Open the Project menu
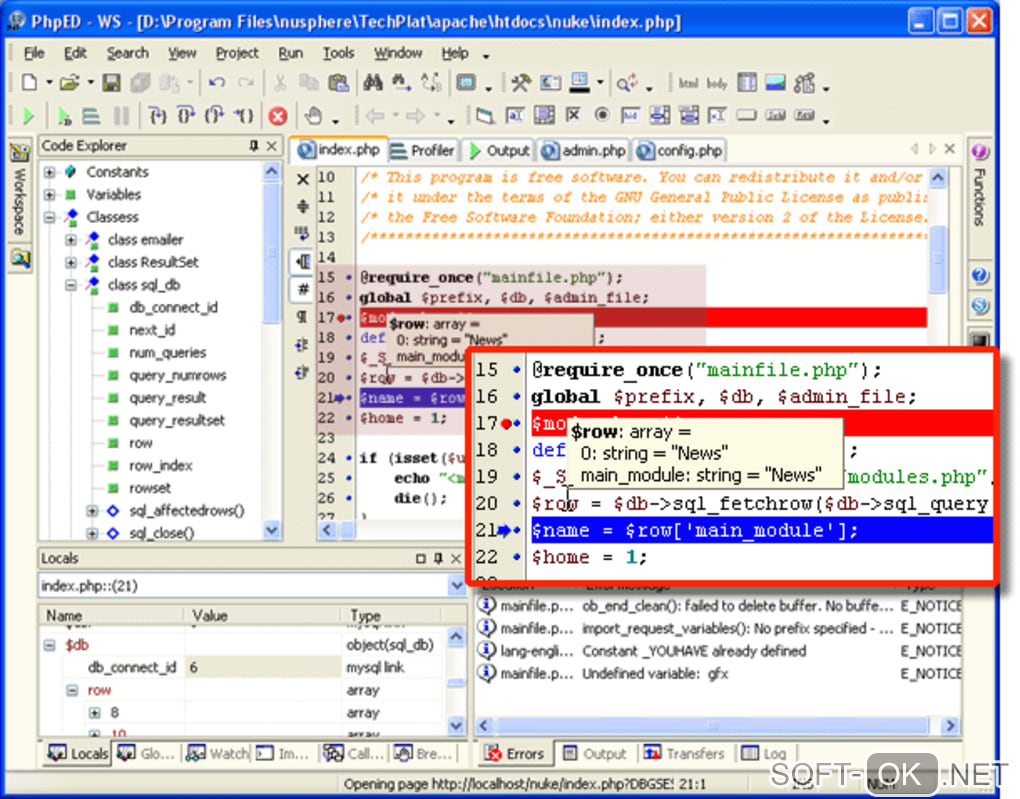1020x799 pixels. click(x=237, y=53)
